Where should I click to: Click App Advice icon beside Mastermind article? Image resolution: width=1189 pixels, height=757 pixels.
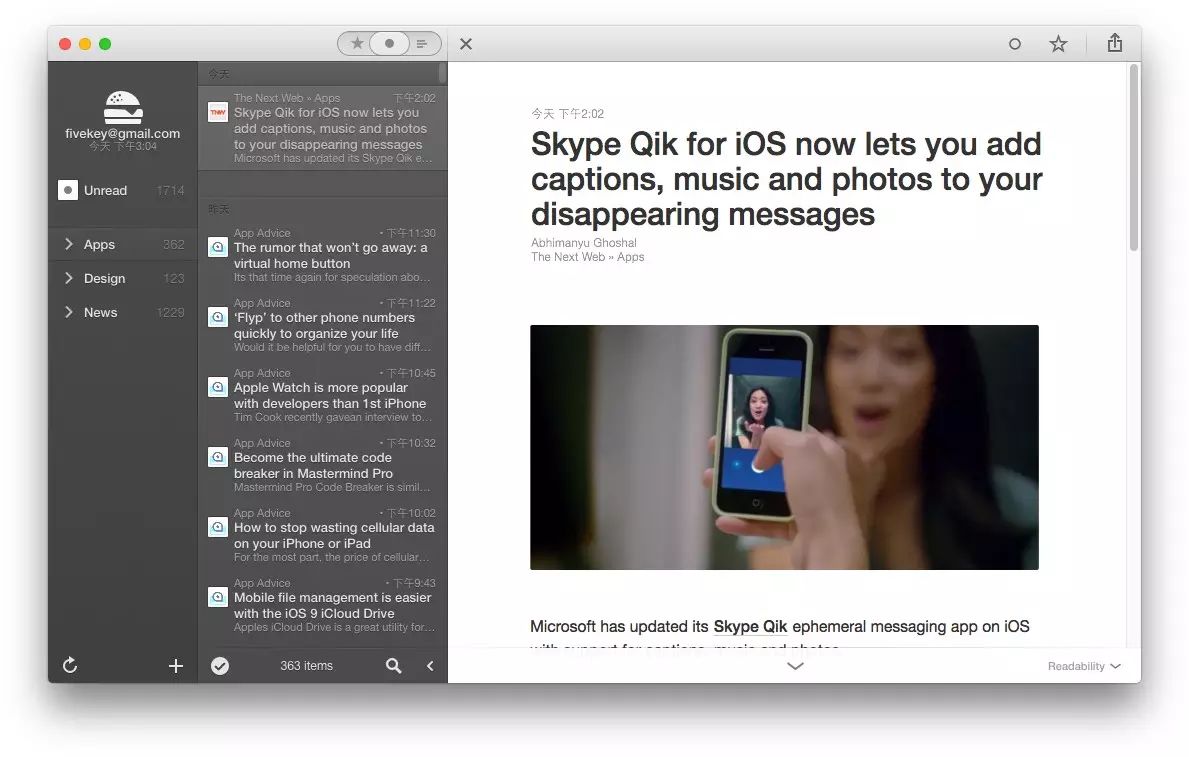pos(218,457)
